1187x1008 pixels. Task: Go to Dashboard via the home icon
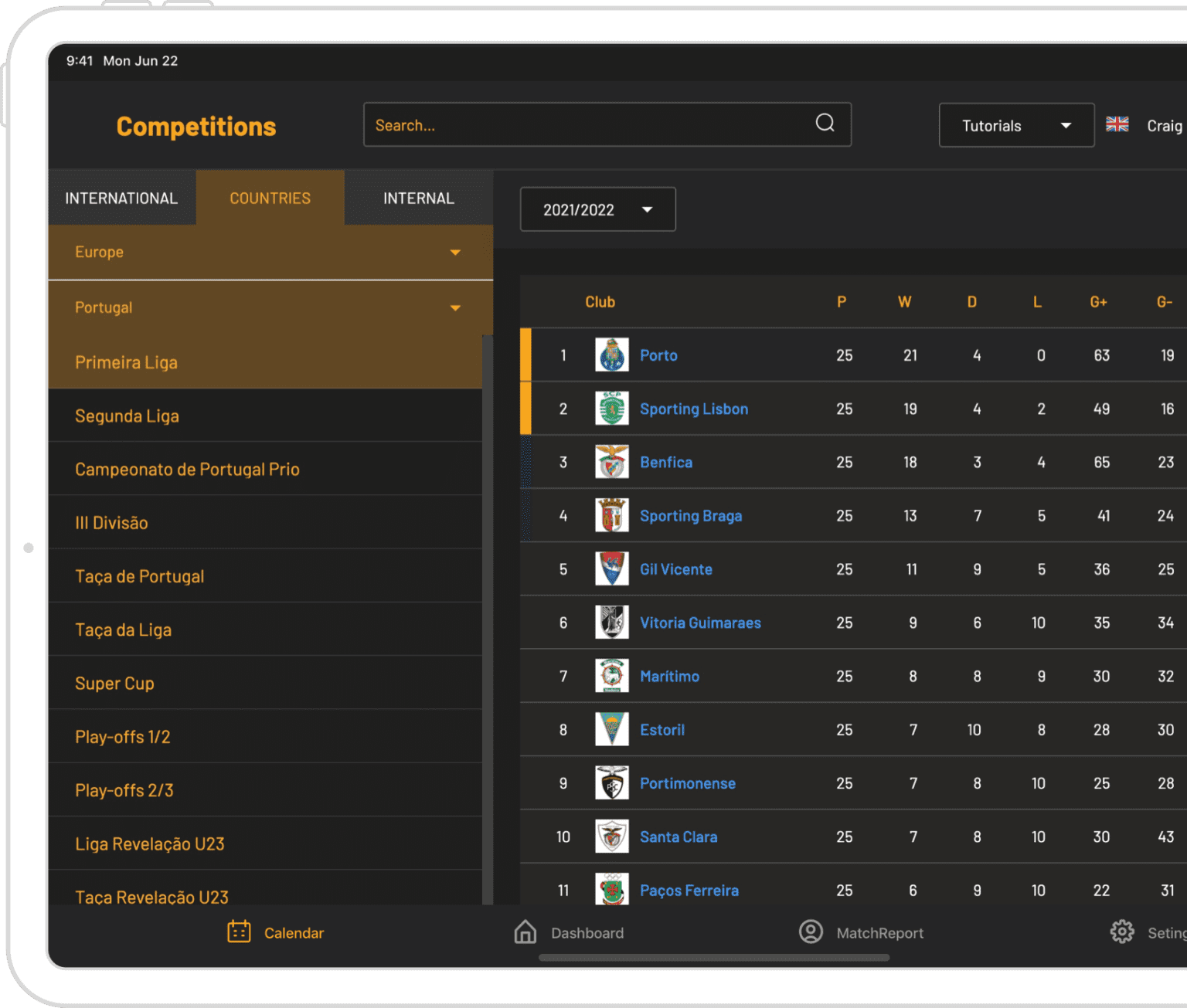coord(525,932)
